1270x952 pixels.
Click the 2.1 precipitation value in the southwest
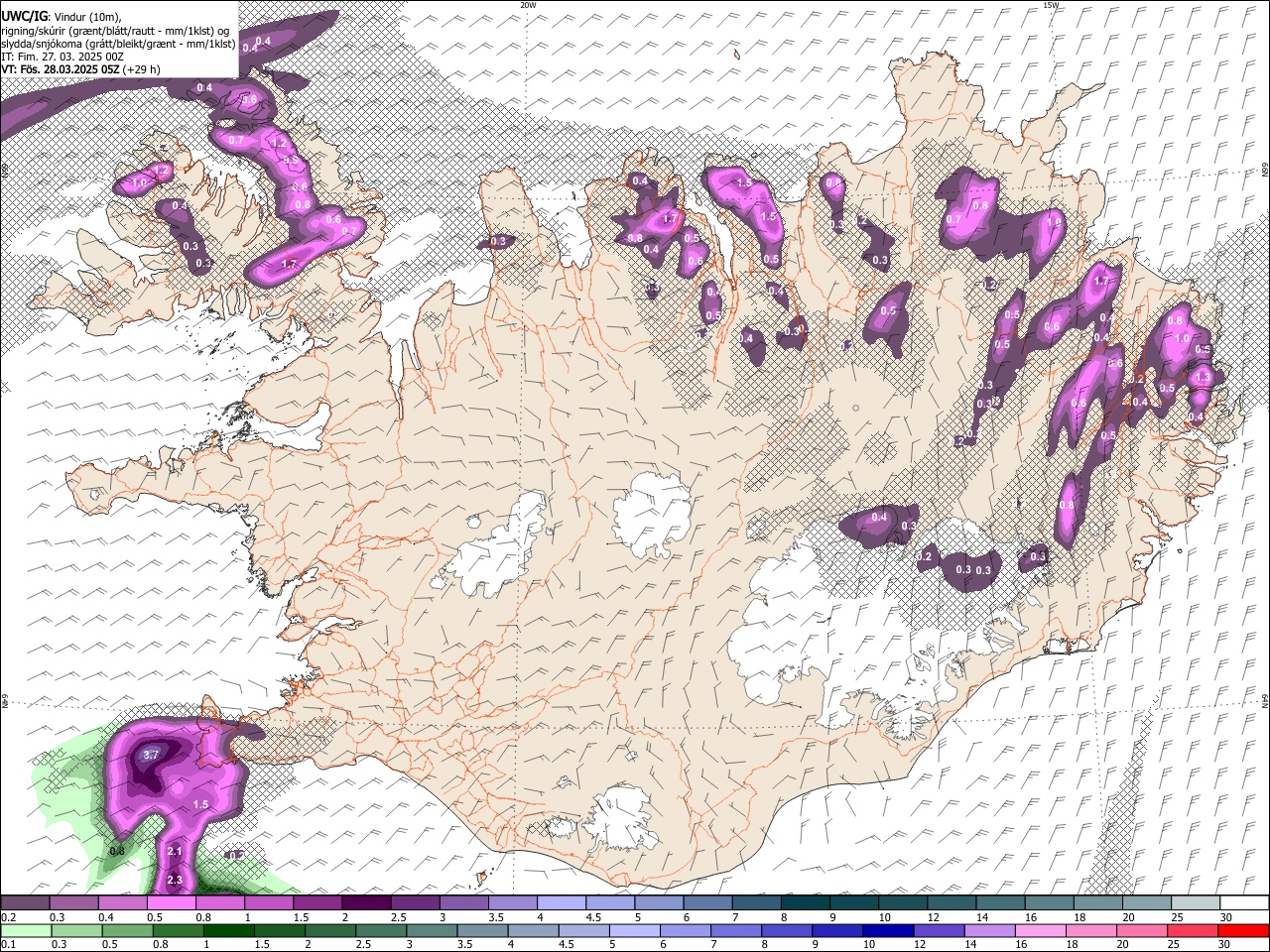(175, 852)
